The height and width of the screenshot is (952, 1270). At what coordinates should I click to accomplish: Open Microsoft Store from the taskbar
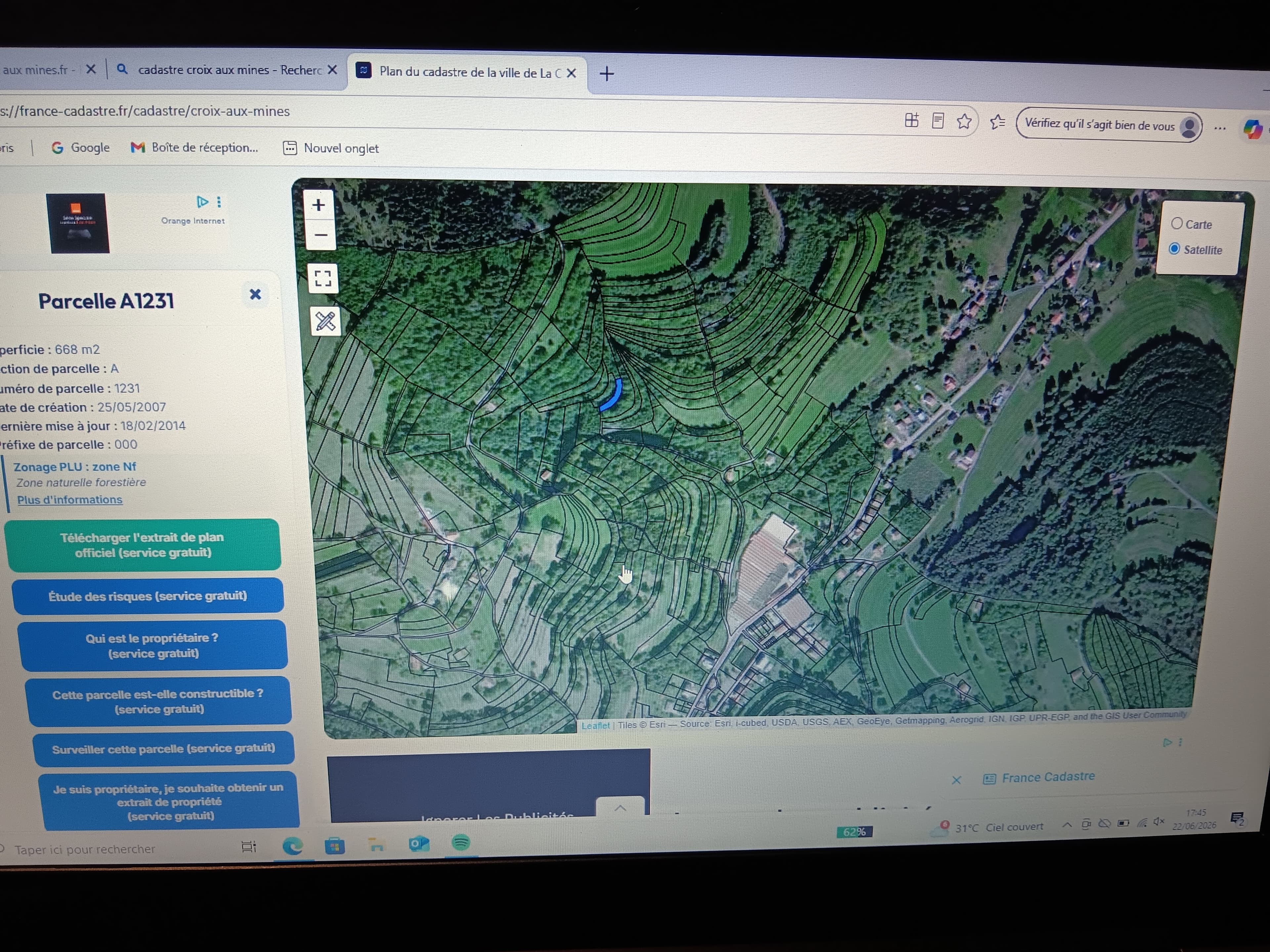335,845
